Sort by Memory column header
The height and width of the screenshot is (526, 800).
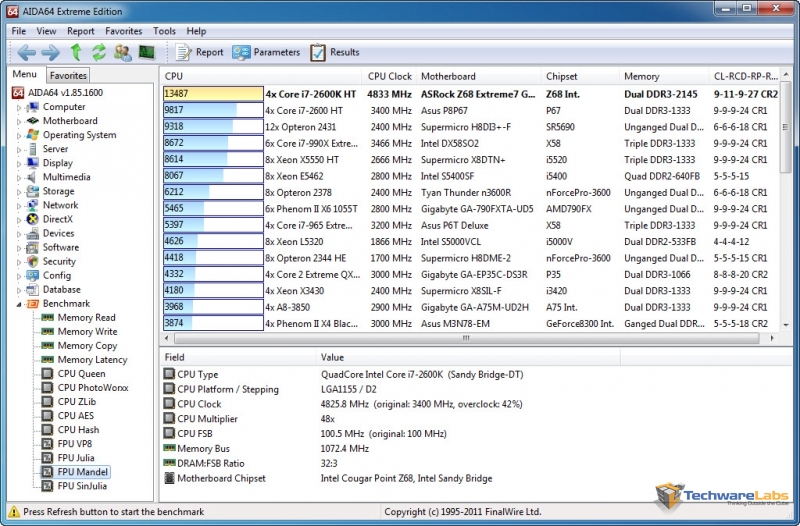(x=663, y=77)
